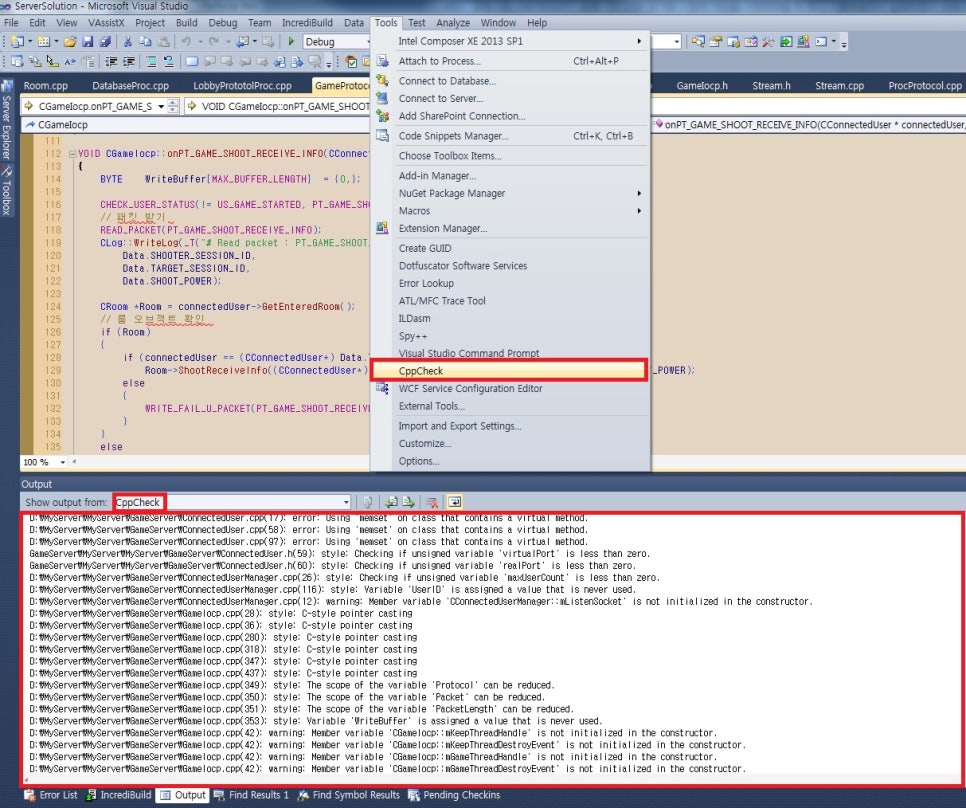Open the Find Results 1 tab

[x=251, y=795]
